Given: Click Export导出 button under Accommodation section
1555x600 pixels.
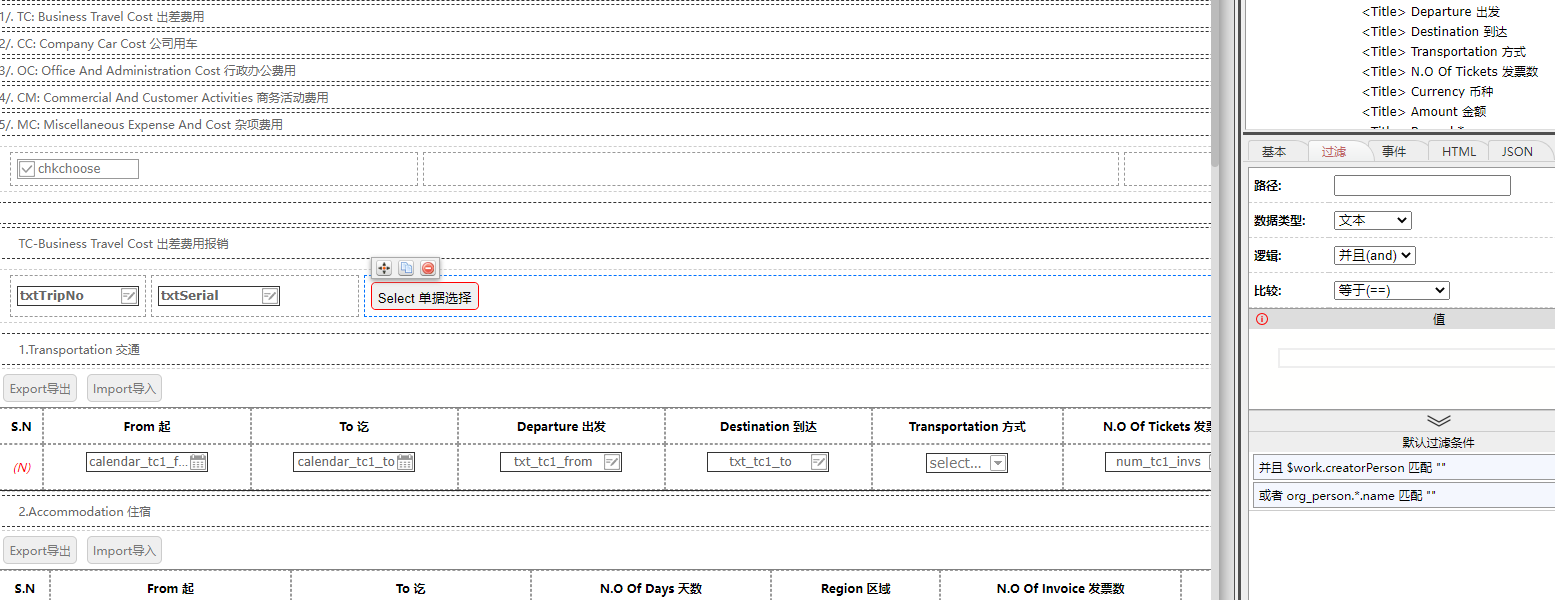Looking at the screenshot, I should (x=40, y=551).
